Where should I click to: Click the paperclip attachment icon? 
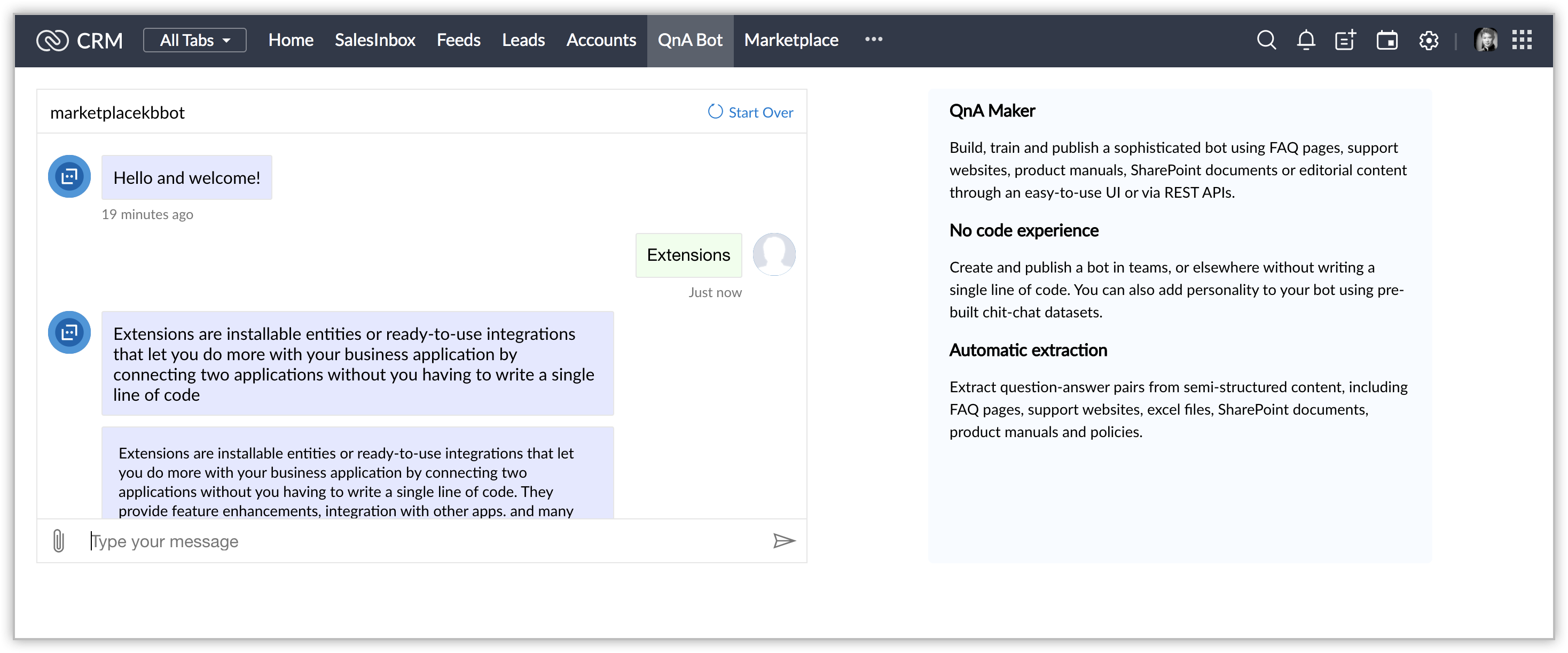pos(58,540)
